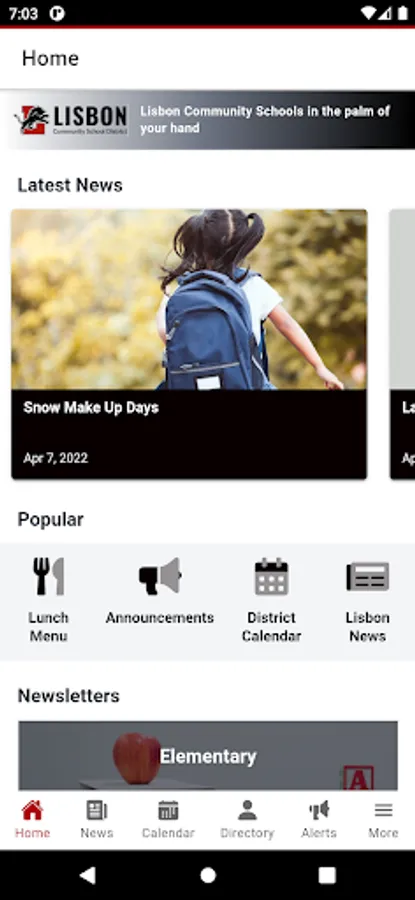This screenshot has width=415, height=900.
Task: Open the Snow Make Up Days article
Action: tap(189, 344)
